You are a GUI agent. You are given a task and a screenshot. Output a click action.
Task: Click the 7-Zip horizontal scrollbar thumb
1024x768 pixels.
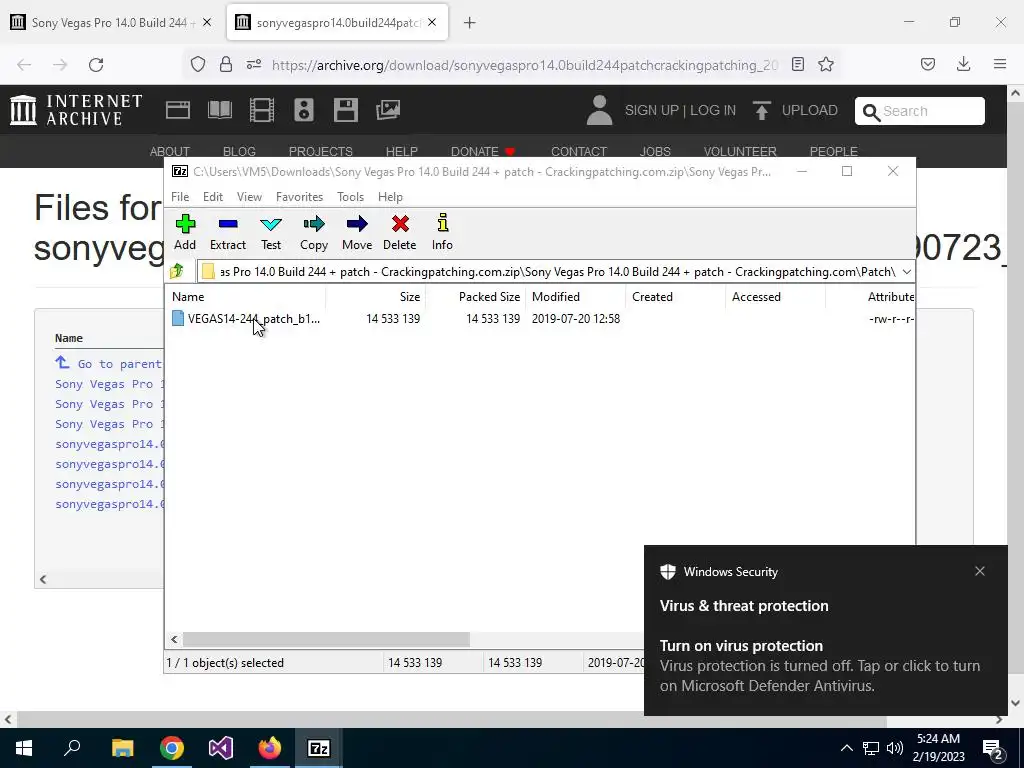click(326, 639)
